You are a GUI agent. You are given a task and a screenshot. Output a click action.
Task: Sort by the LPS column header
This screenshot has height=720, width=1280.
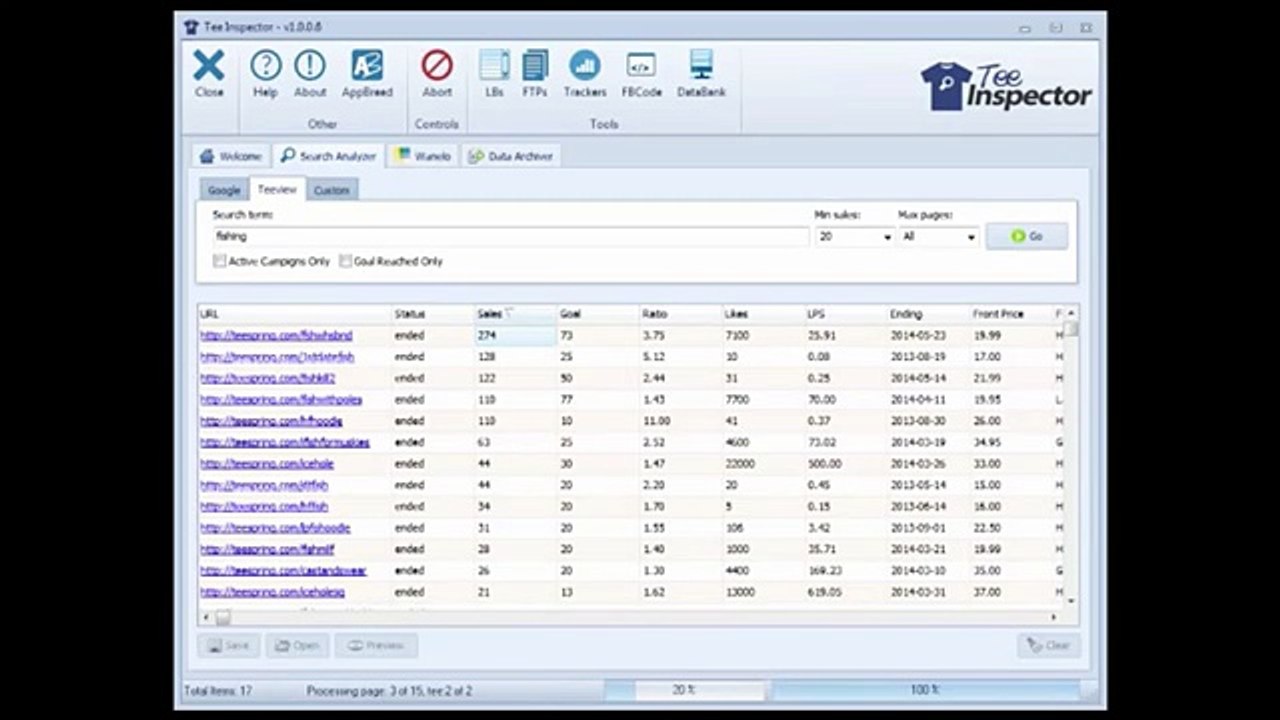pyautogui.click(x=845, y=314)
